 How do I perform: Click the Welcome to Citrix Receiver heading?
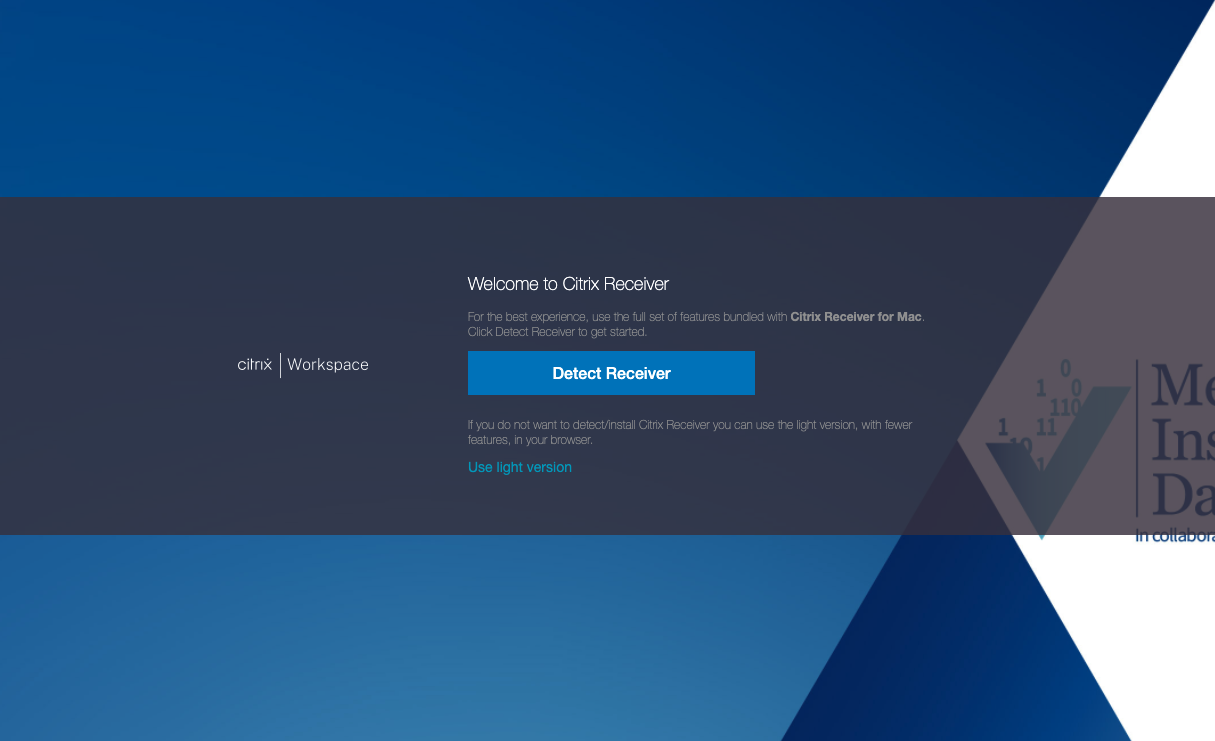pos(568,284)
